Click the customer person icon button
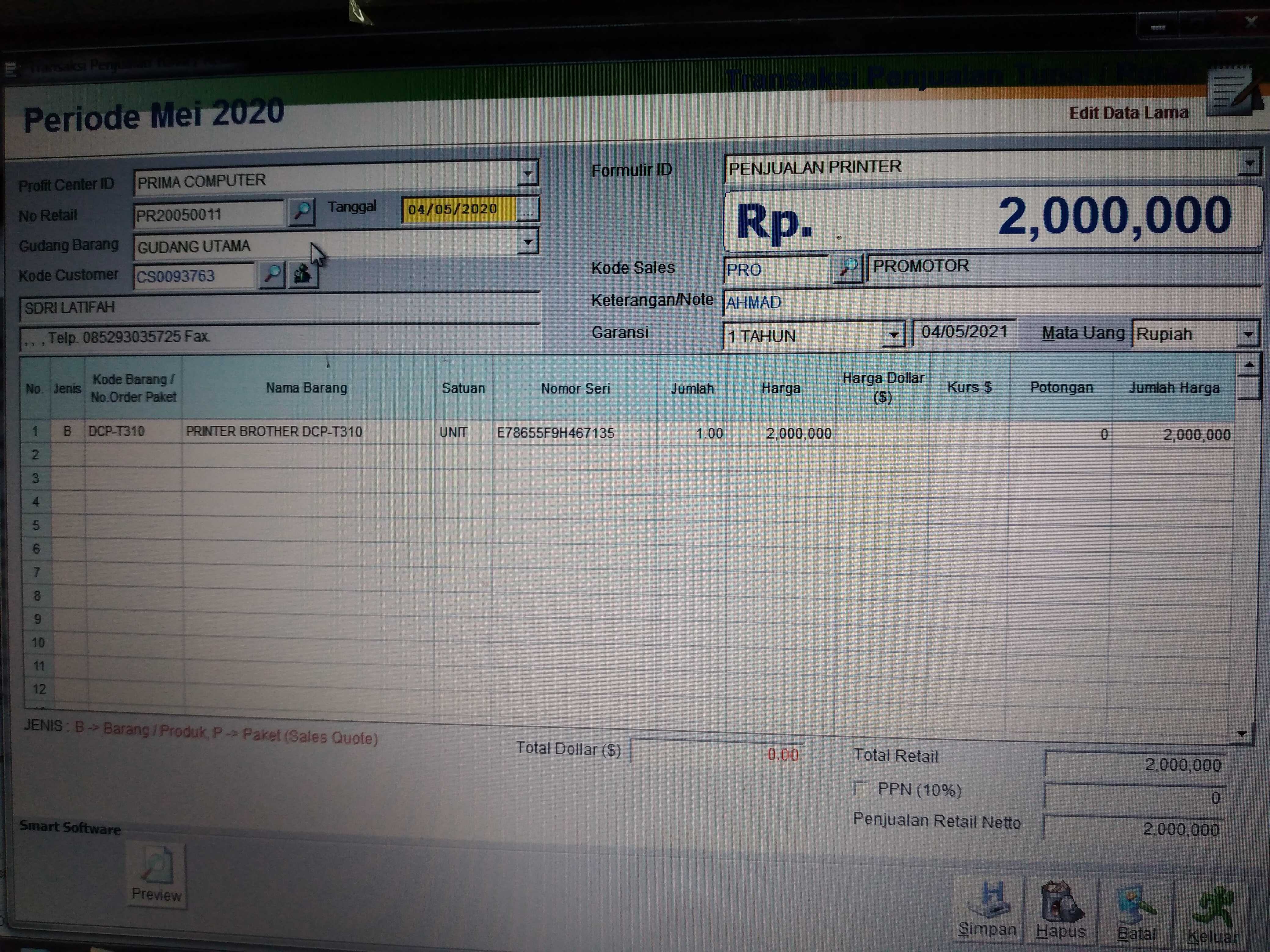1270x952 pixels. pos(303,274)
